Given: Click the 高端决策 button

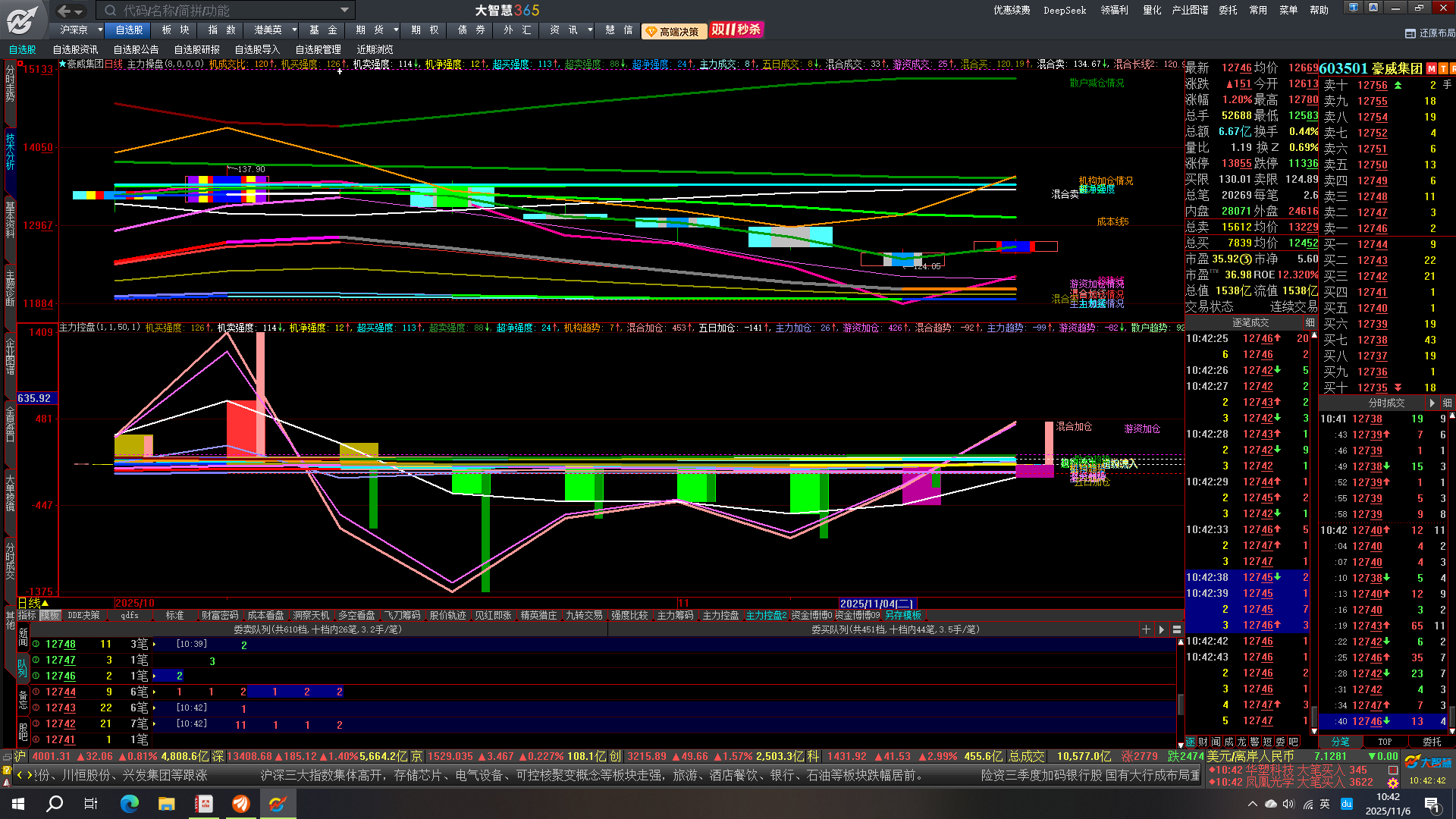Looking at the screenshot, I should [673, 31].
